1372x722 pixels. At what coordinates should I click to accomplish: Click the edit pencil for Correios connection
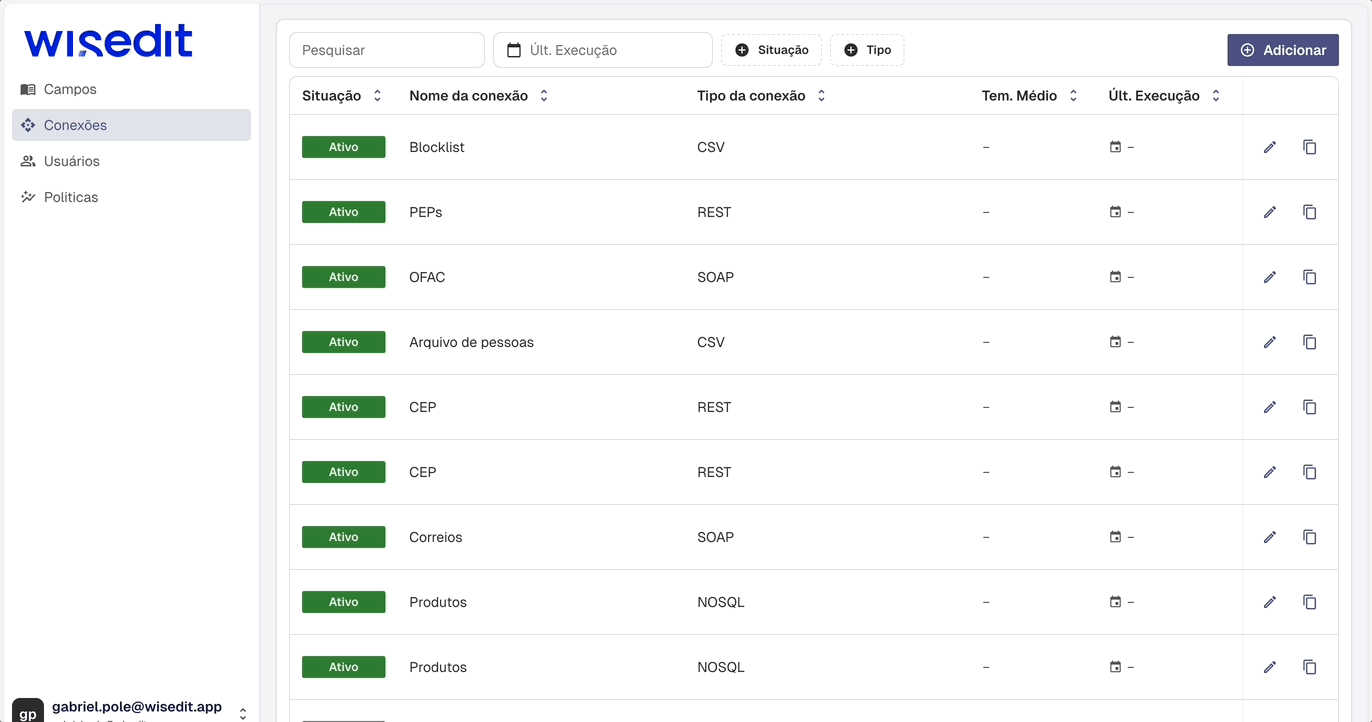click(x=1270, y=537)
